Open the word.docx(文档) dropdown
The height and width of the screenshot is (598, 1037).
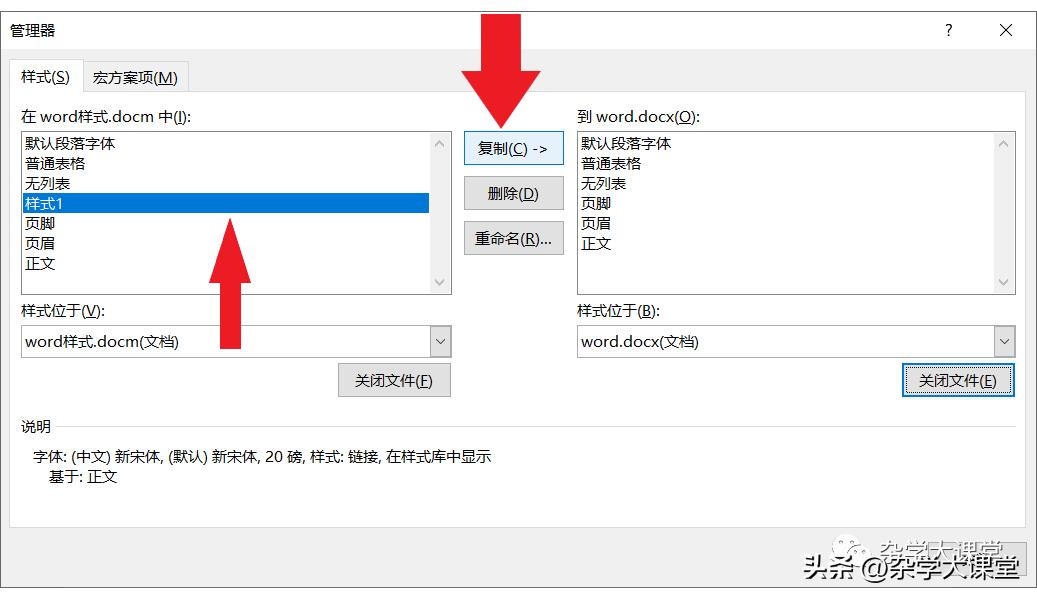pos(1004,341)
